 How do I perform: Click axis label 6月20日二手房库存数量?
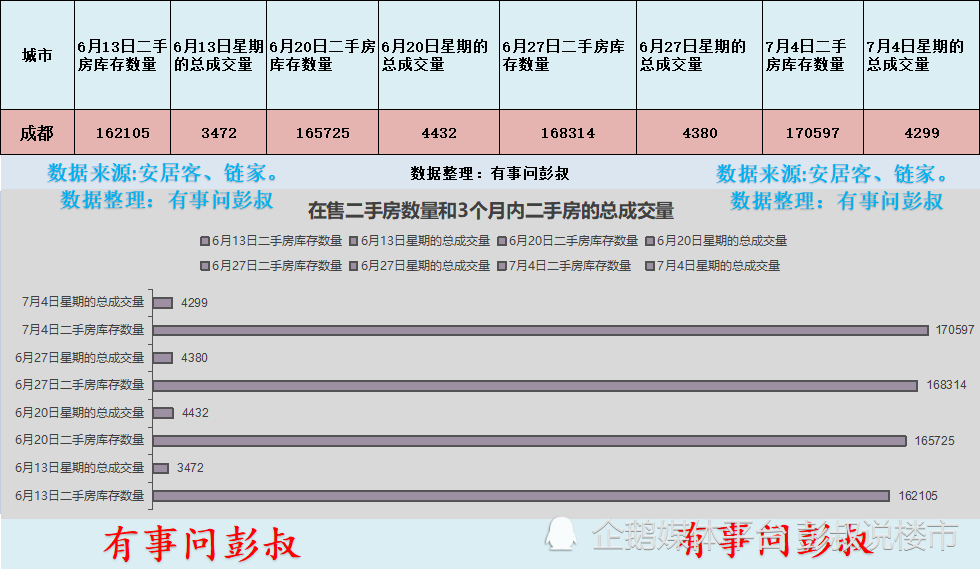coord(79,440)
